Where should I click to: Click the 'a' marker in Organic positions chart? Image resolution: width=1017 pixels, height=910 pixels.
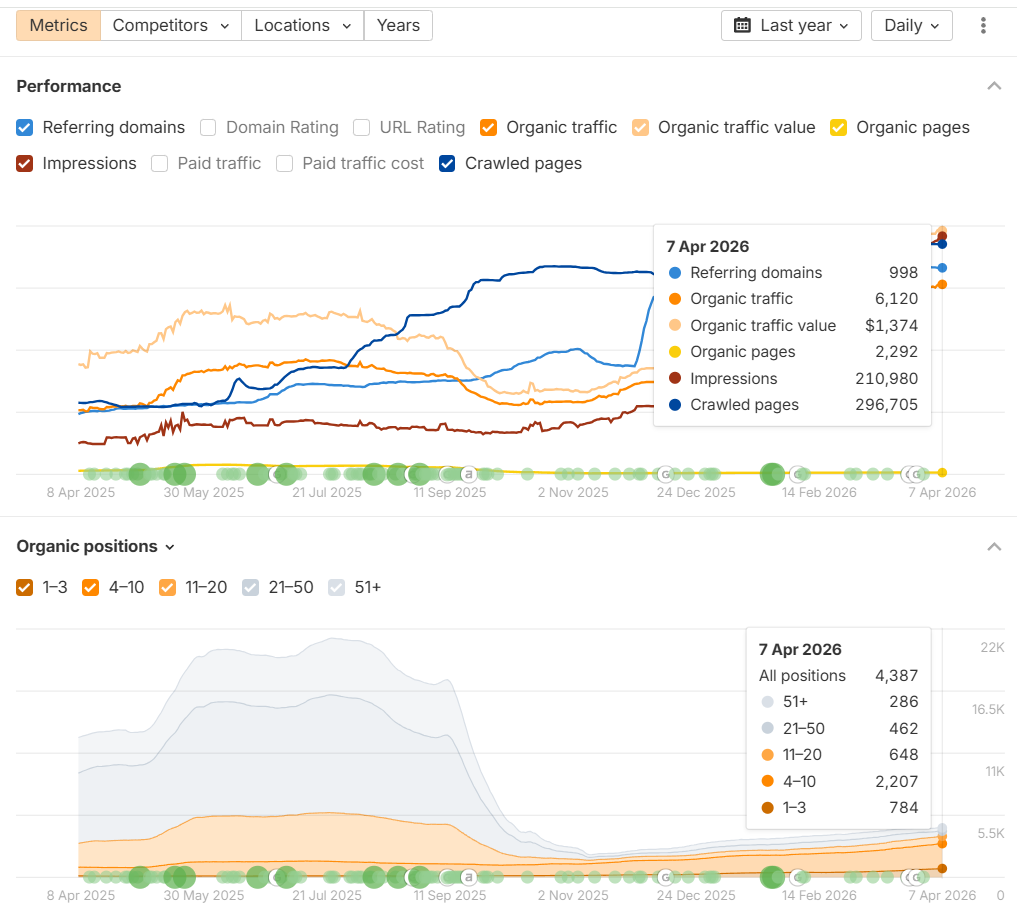[x=467, y=877]
